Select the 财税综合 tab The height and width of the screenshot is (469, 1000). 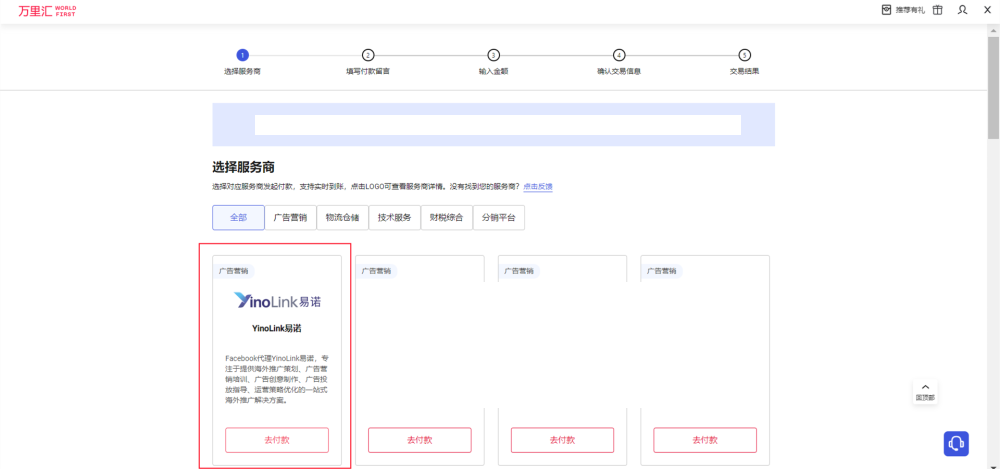click(x=446, y=218)
